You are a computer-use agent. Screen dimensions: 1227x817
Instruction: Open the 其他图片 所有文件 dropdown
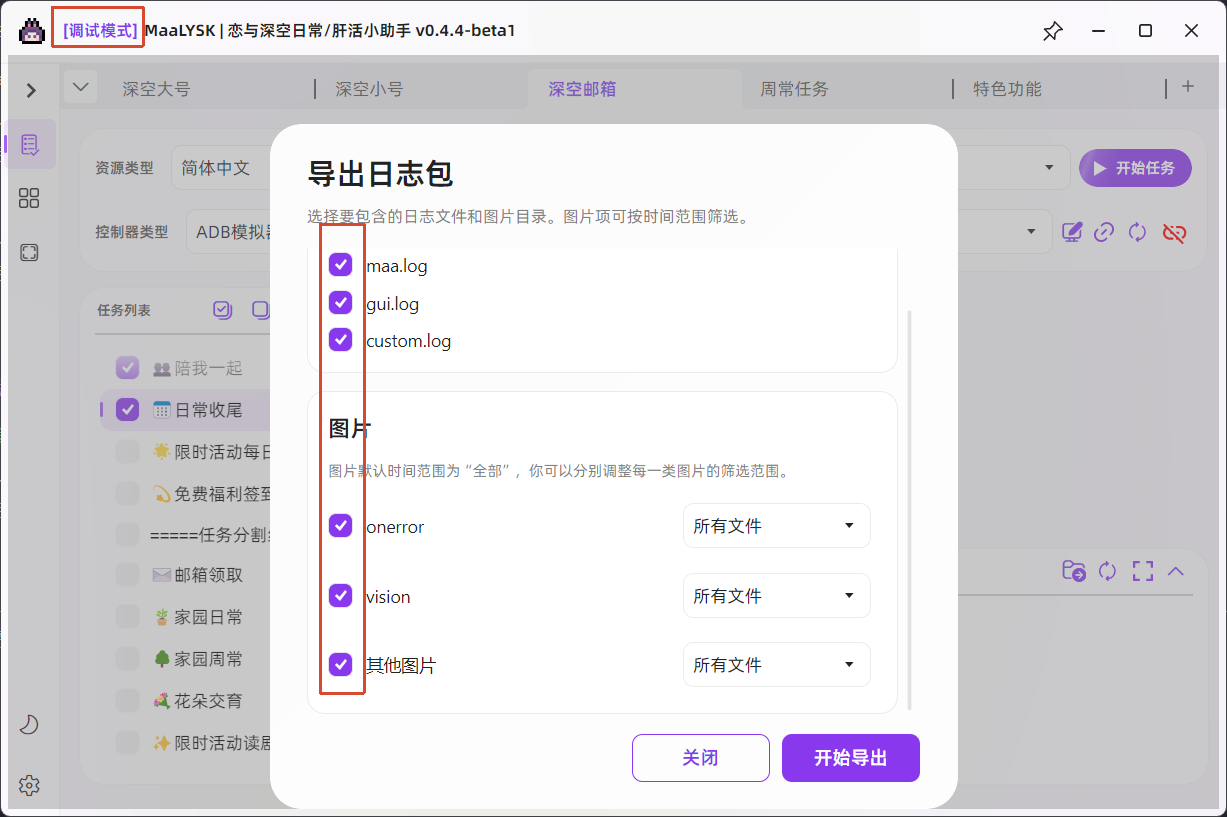click(776, 665)
